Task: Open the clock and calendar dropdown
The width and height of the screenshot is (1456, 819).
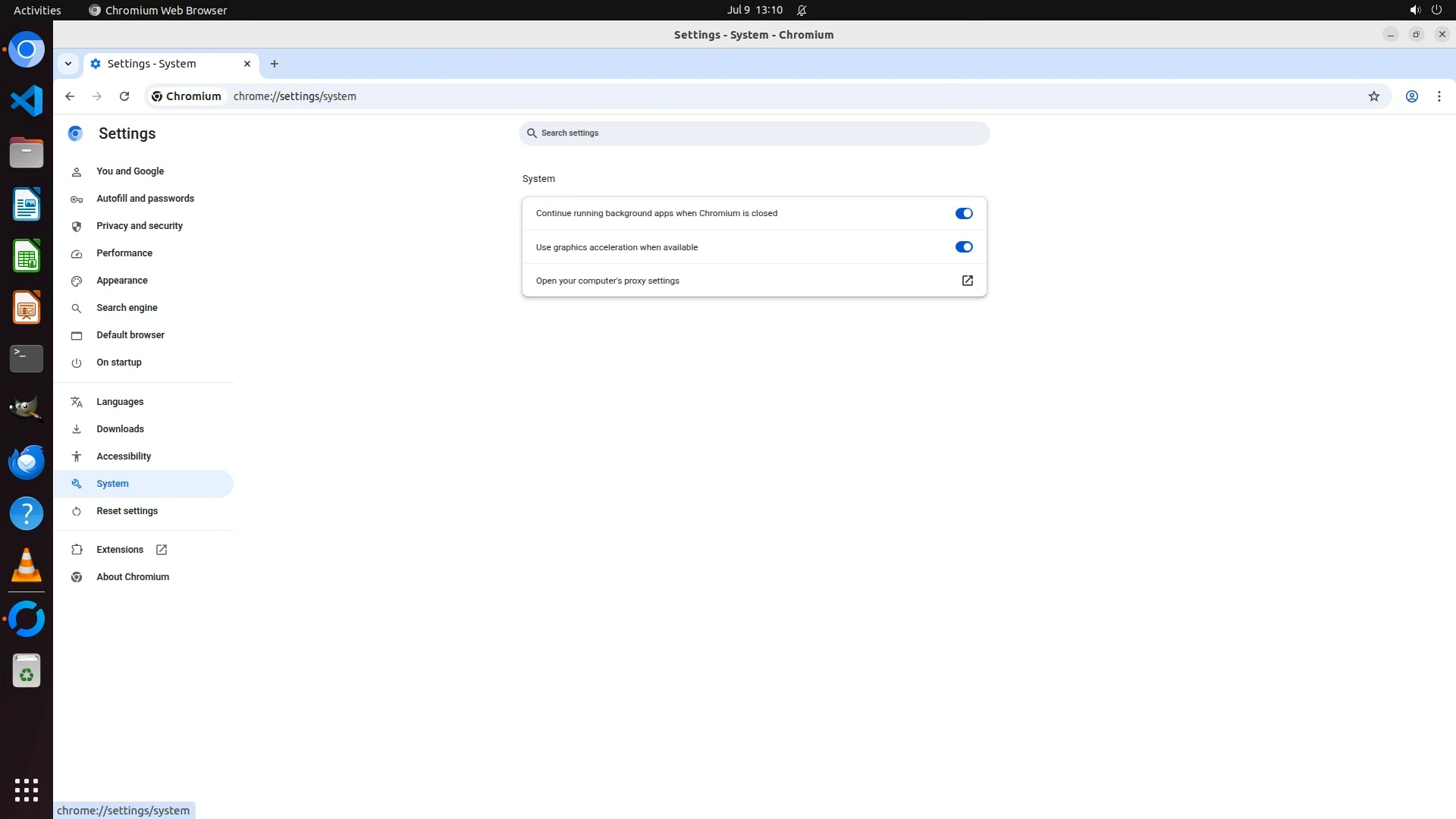Action: [x=754, y=10]
